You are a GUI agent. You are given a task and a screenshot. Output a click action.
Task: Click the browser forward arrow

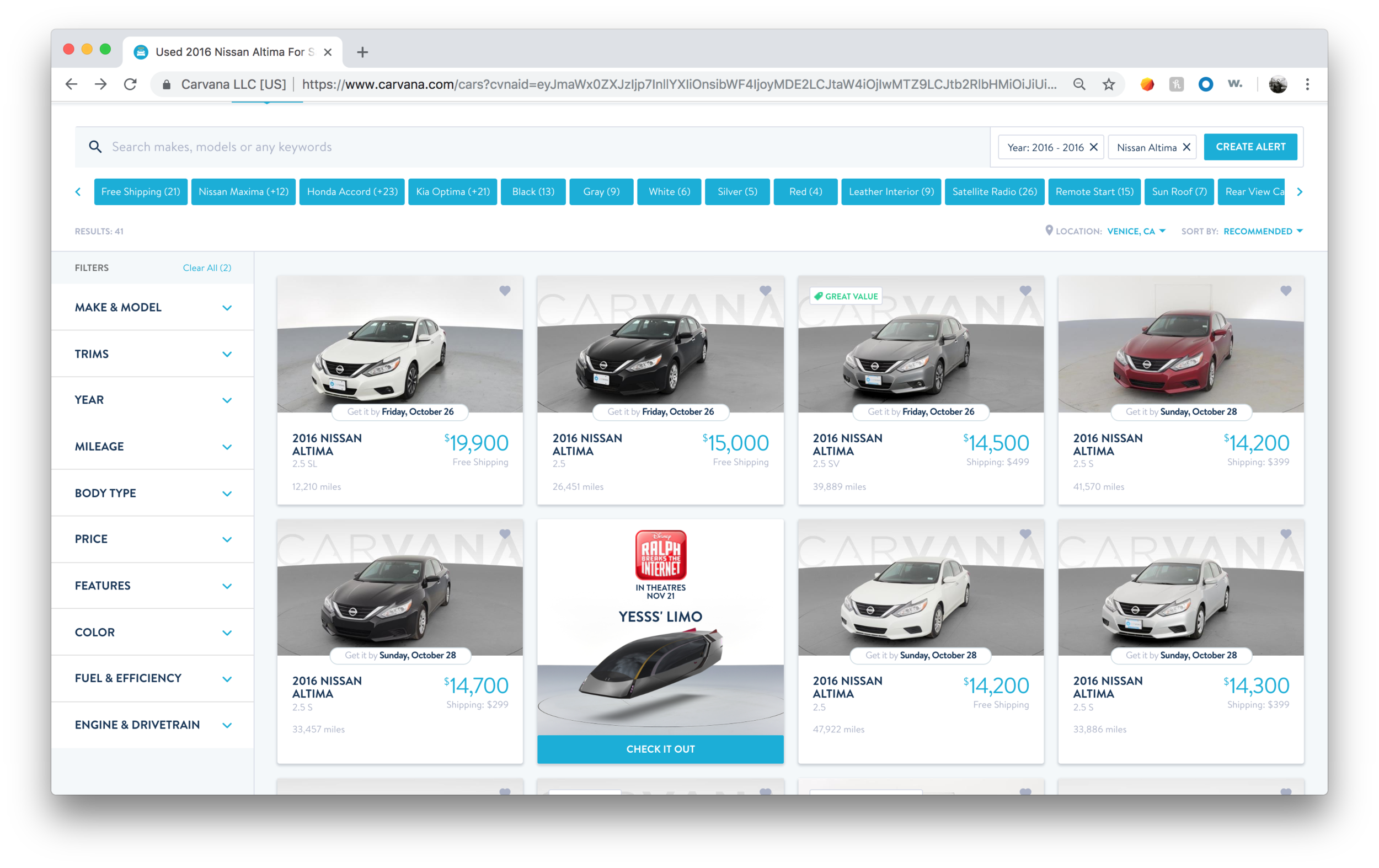101,85
